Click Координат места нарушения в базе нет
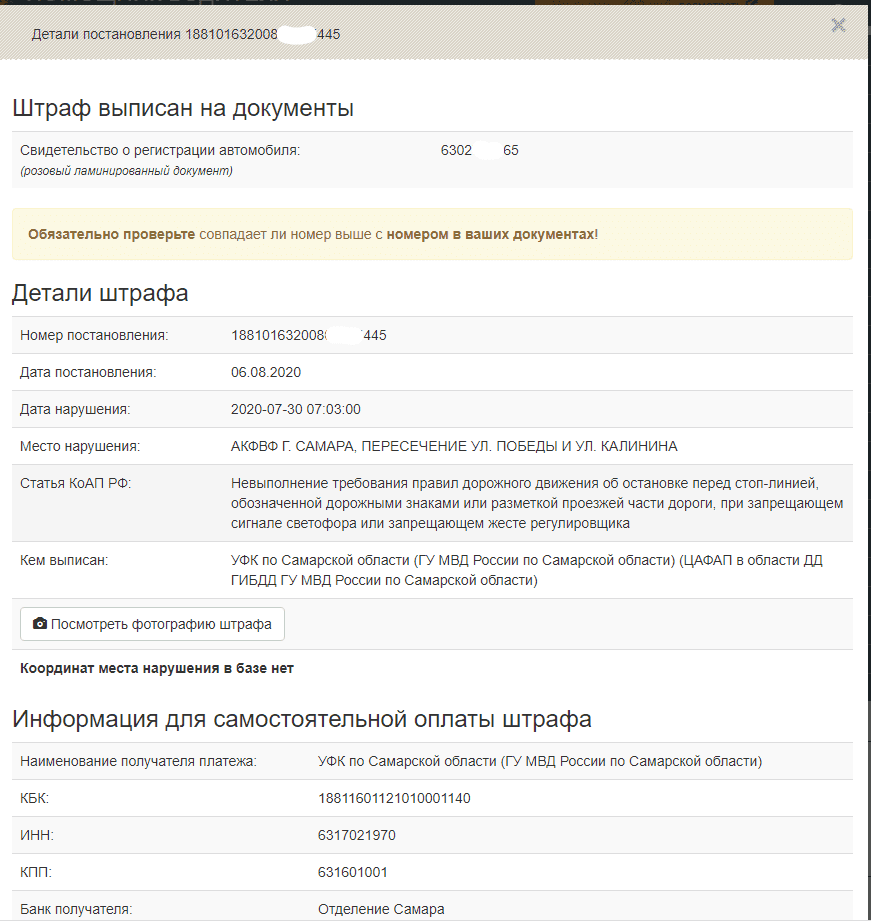871x924 pixels. point(157,668)
